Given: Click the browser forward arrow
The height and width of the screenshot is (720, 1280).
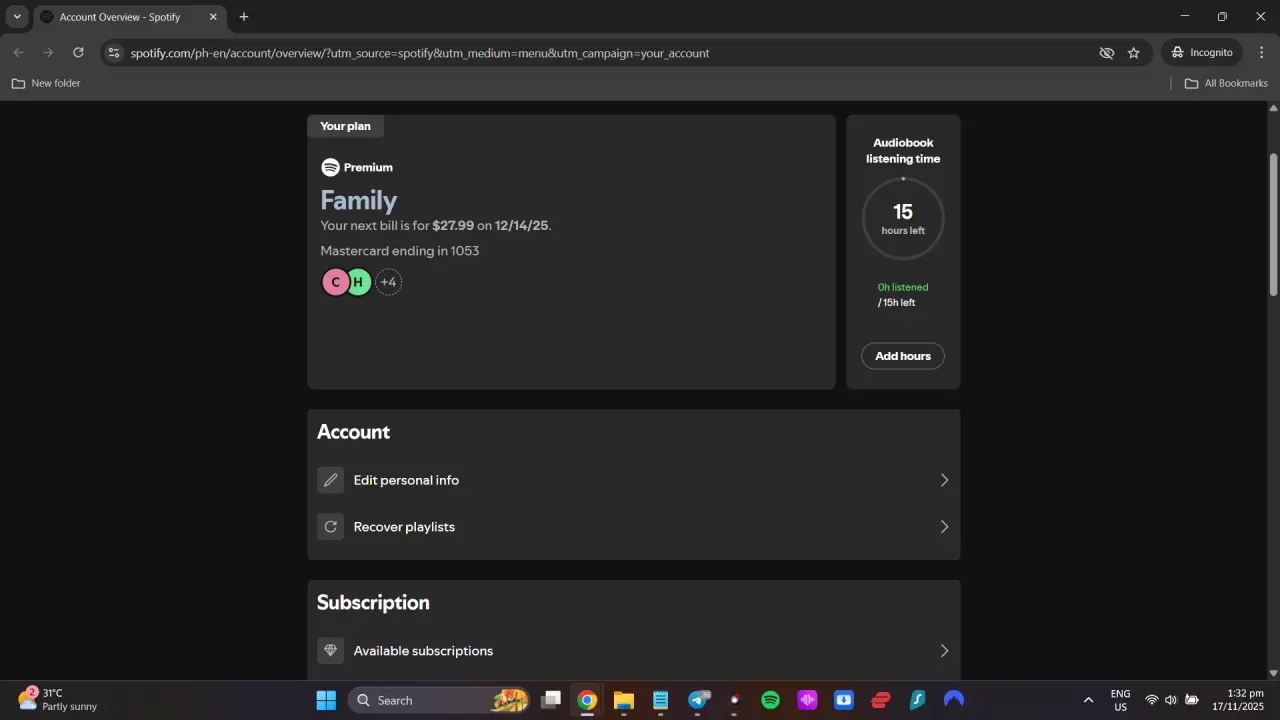Looking at the screenshot, I should pyautogui.click(x=48, y=52).
